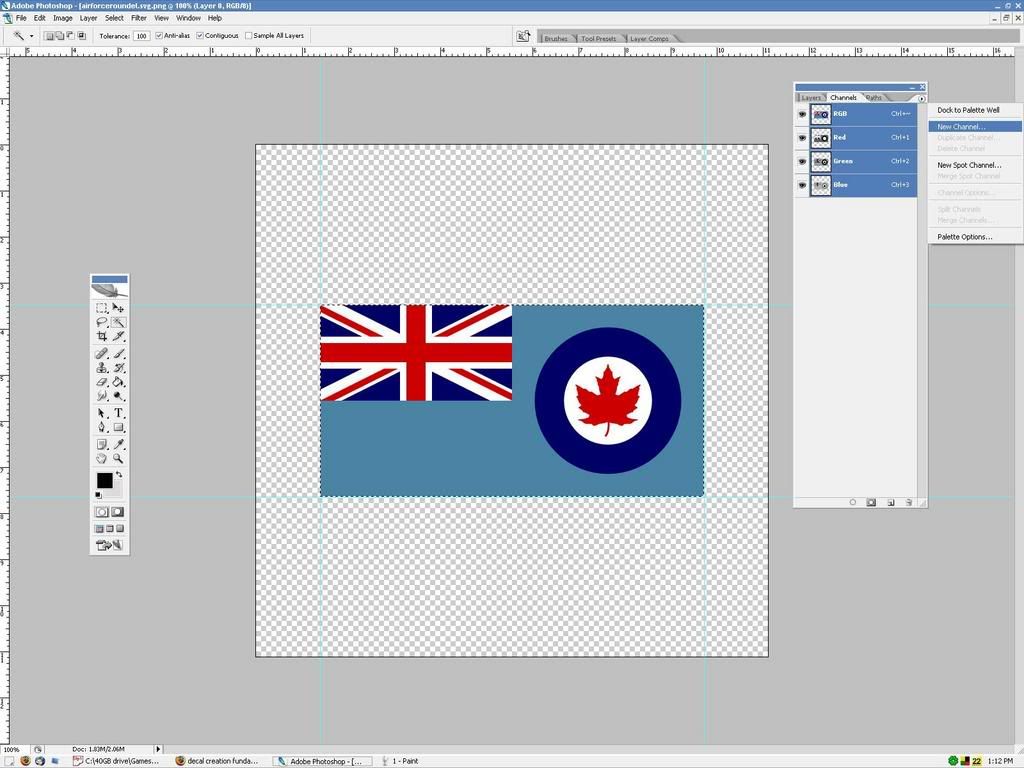The width and height of the screenshot is (1024, 768).
Task: Select the Clone Stamp tool
Action: pyautogui.click(x=102, y=368)
